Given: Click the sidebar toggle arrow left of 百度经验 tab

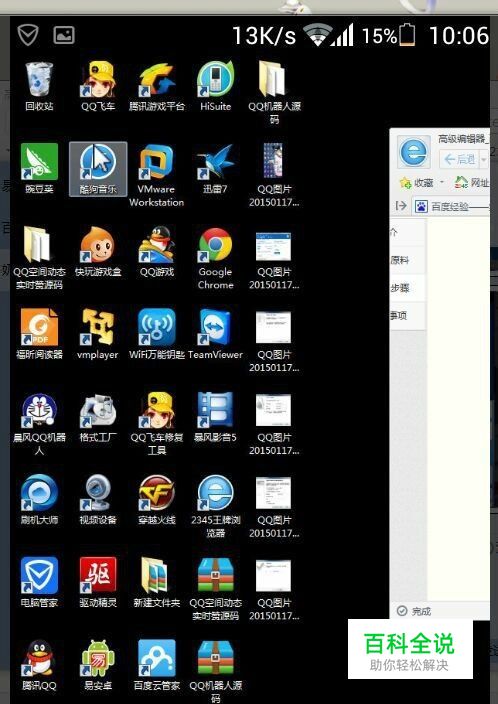Looking at the screenshot, I should 401,206.
